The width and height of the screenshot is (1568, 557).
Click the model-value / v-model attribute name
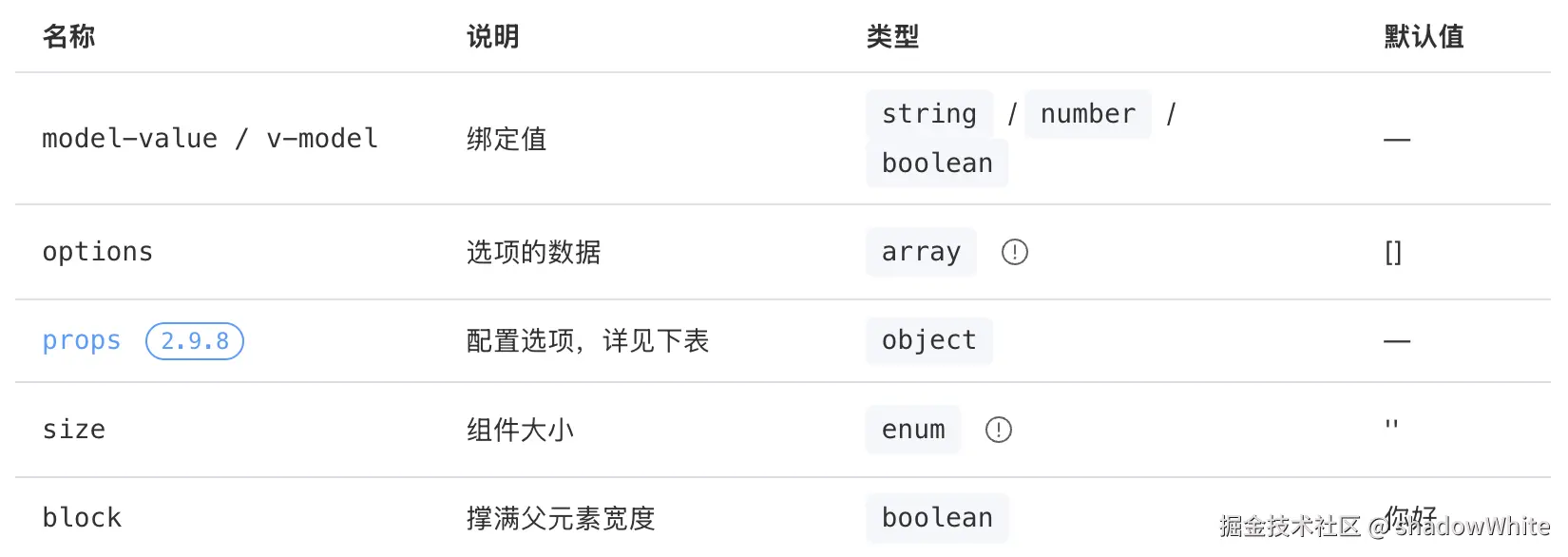click(210, 139)
